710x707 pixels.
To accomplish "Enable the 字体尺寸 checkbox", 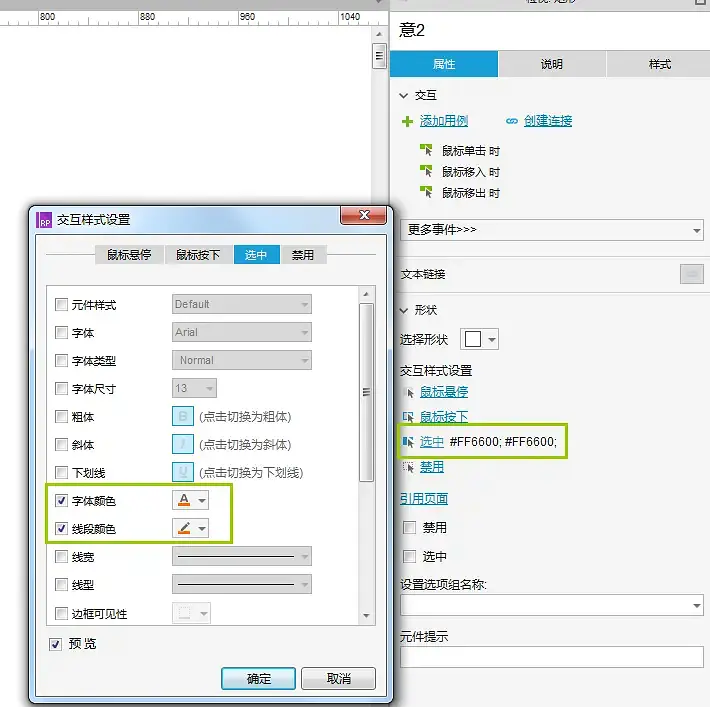I will [x=61, y=389].
